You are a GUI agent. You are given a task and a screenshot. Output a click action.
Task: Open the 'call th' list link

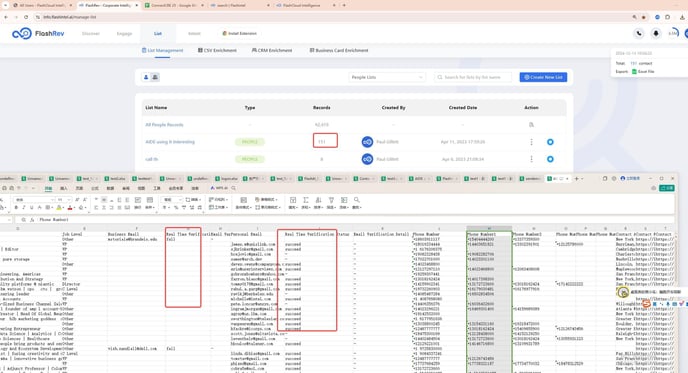point(151,159)
